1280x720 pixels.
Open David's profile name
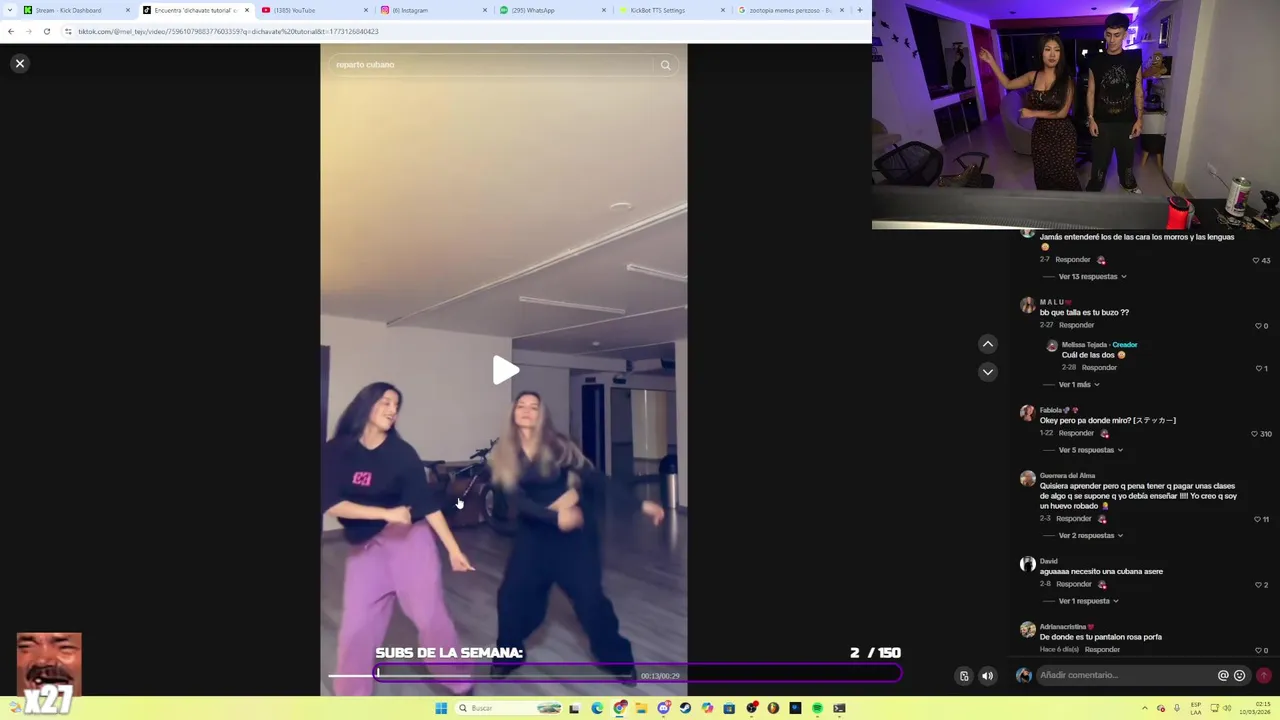coord(1048,561)
